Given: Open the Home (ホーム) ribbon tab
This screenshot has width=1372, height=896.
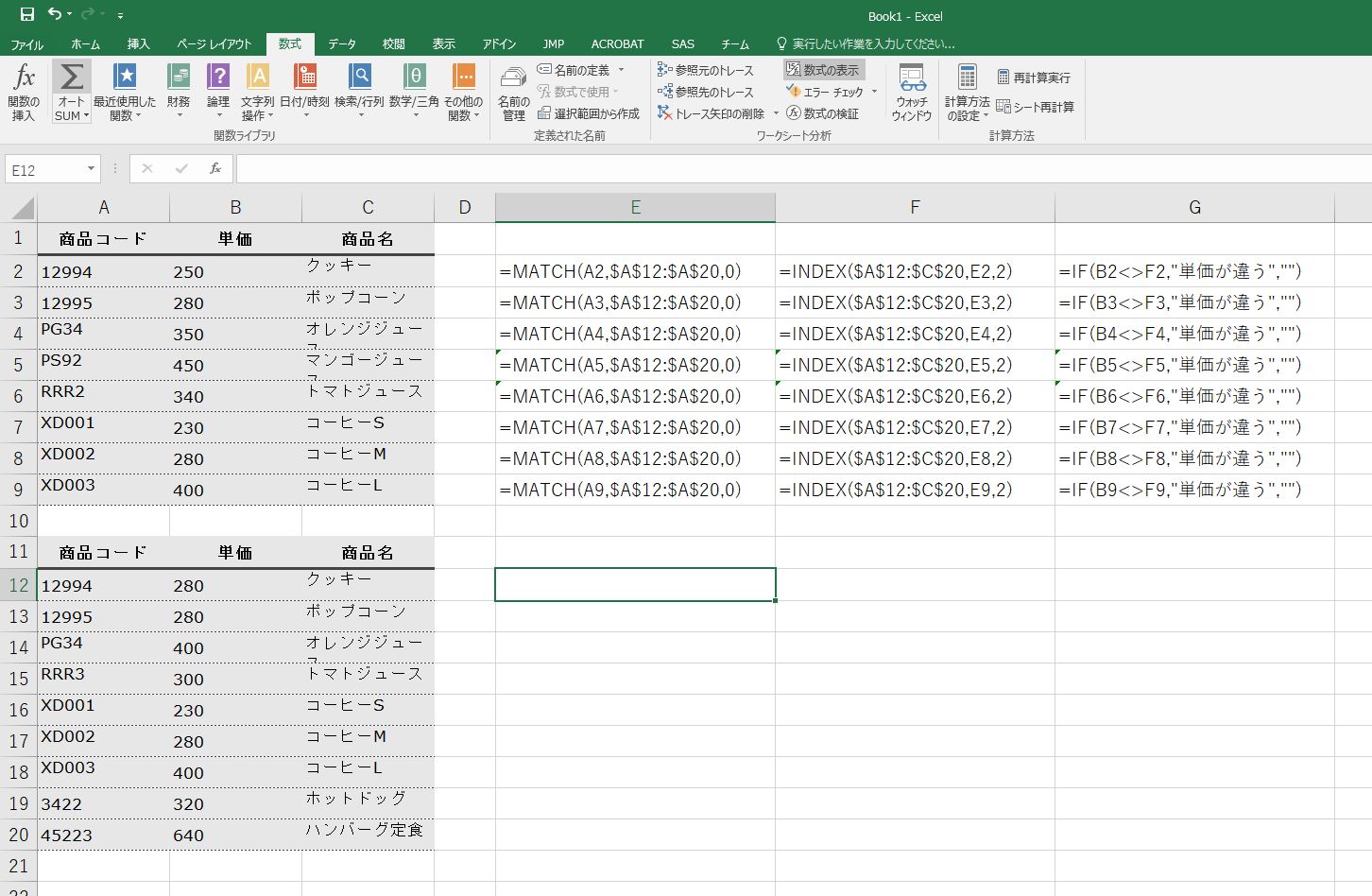Looking at the screenshot, I should pyautogui.click(x=85, y=44).
